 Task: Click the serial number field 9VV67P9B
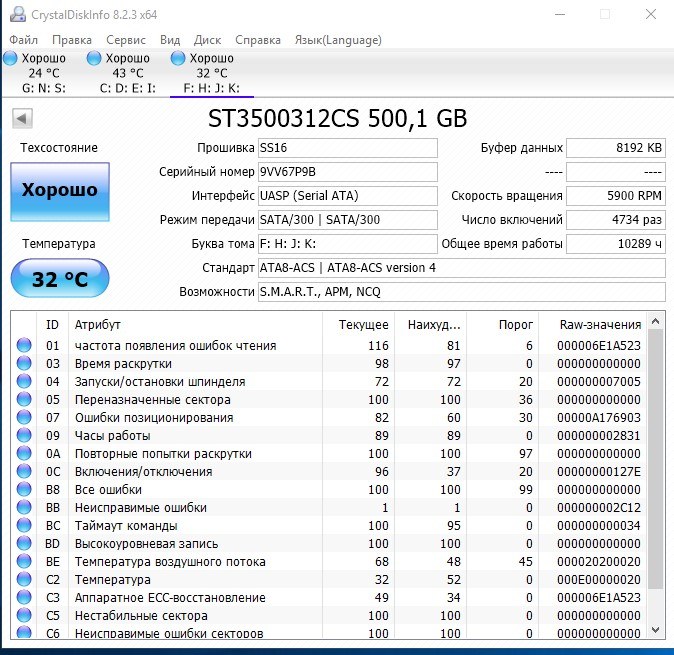pyautogui.click(x=347, y=172)
